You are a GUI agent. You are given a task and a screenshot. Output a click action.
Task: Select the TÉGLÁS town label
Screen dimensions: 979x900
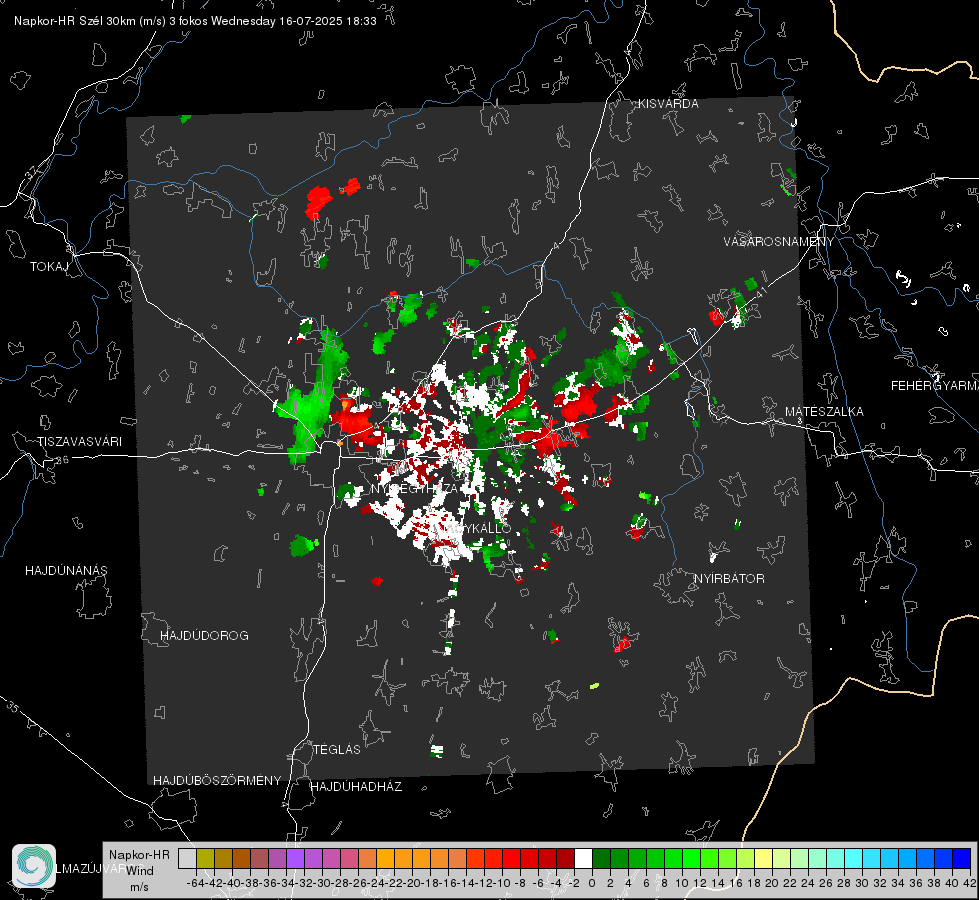click(x=337, y=749)
